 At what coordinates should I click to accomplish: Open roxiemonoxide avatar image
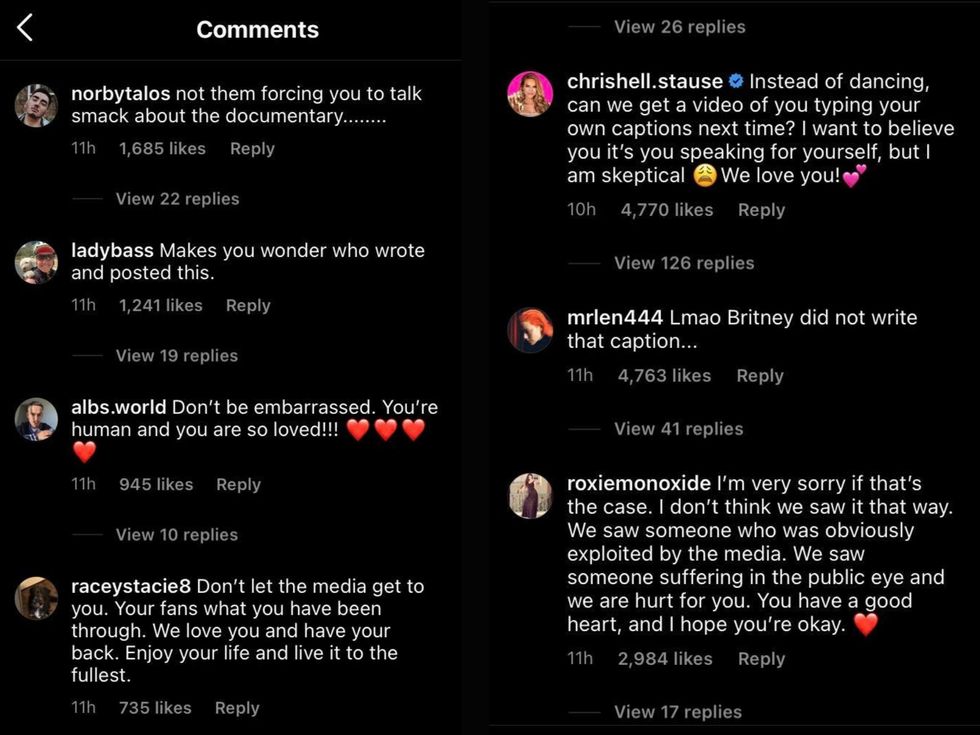(530, 496)
